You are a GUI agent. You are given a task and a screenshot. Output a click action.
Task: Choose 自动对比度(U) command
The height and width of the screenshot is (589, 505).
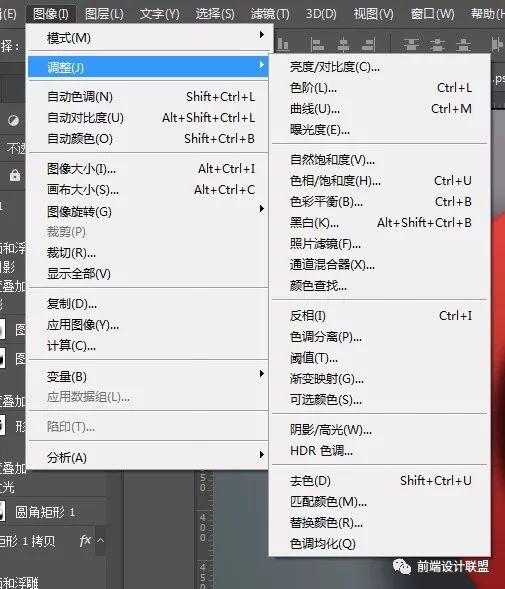tap(149, 118)
